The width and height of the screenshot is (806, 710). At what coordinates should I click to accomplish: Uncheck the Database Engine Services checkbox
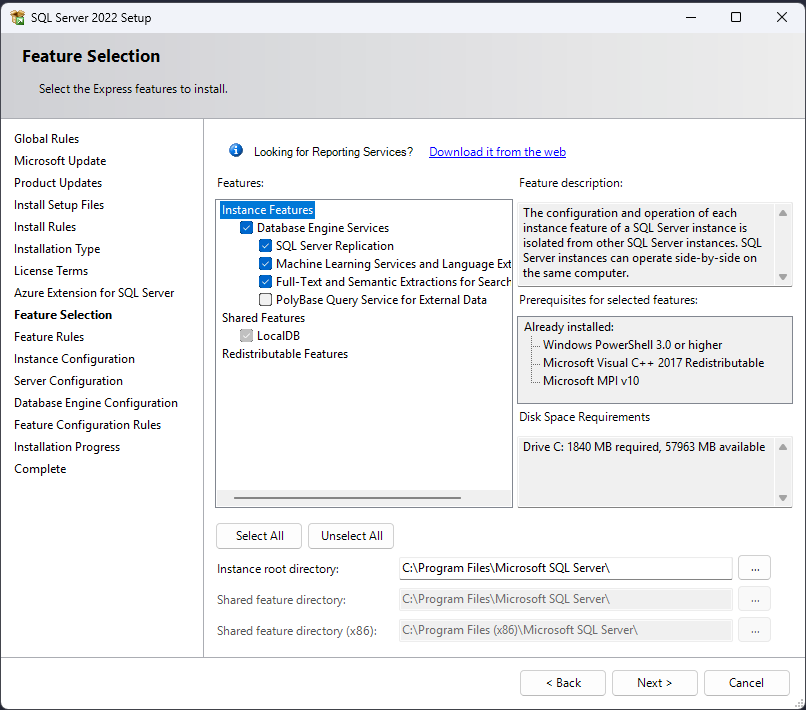coord(247,228)
